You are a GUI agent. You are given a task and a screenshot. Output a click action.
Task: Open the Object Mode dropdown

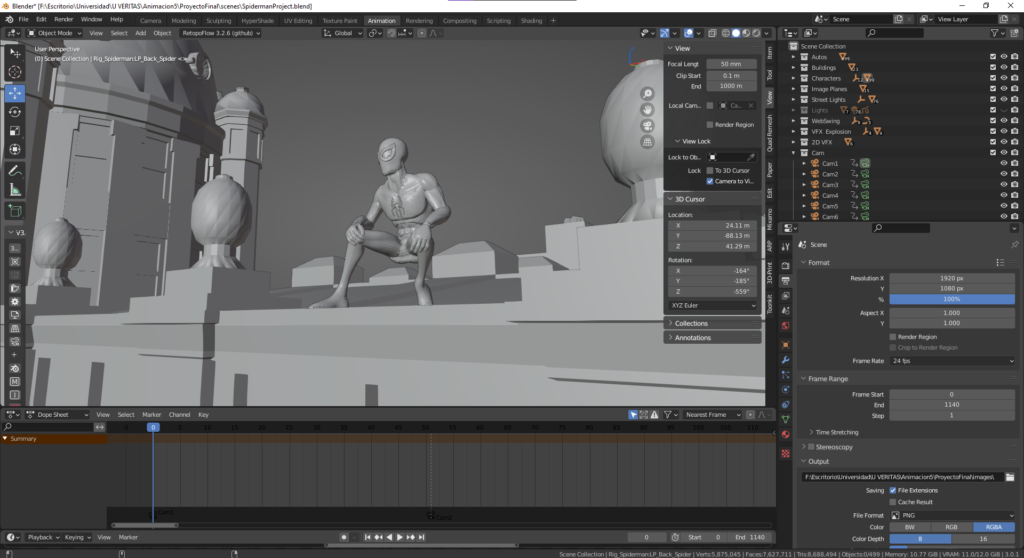(54, 33)
